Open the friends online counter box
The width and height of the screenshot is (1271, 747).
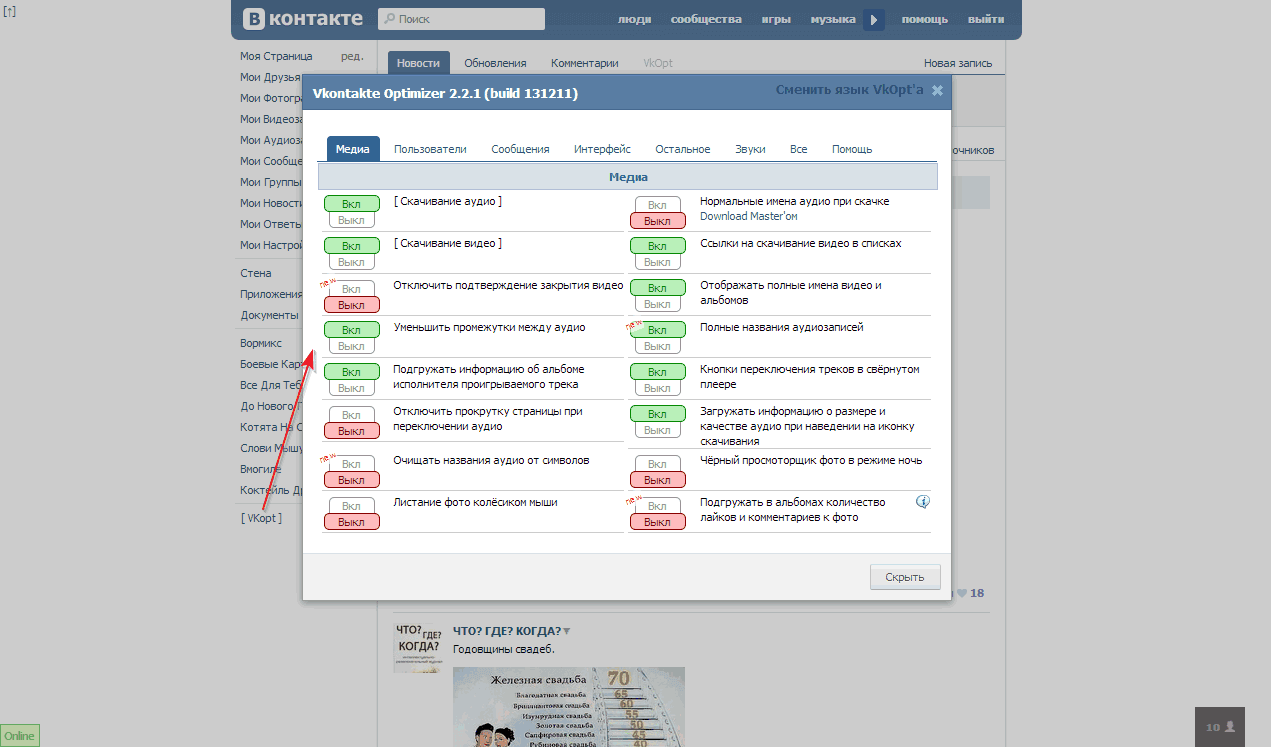click(x=1220, y=727)
